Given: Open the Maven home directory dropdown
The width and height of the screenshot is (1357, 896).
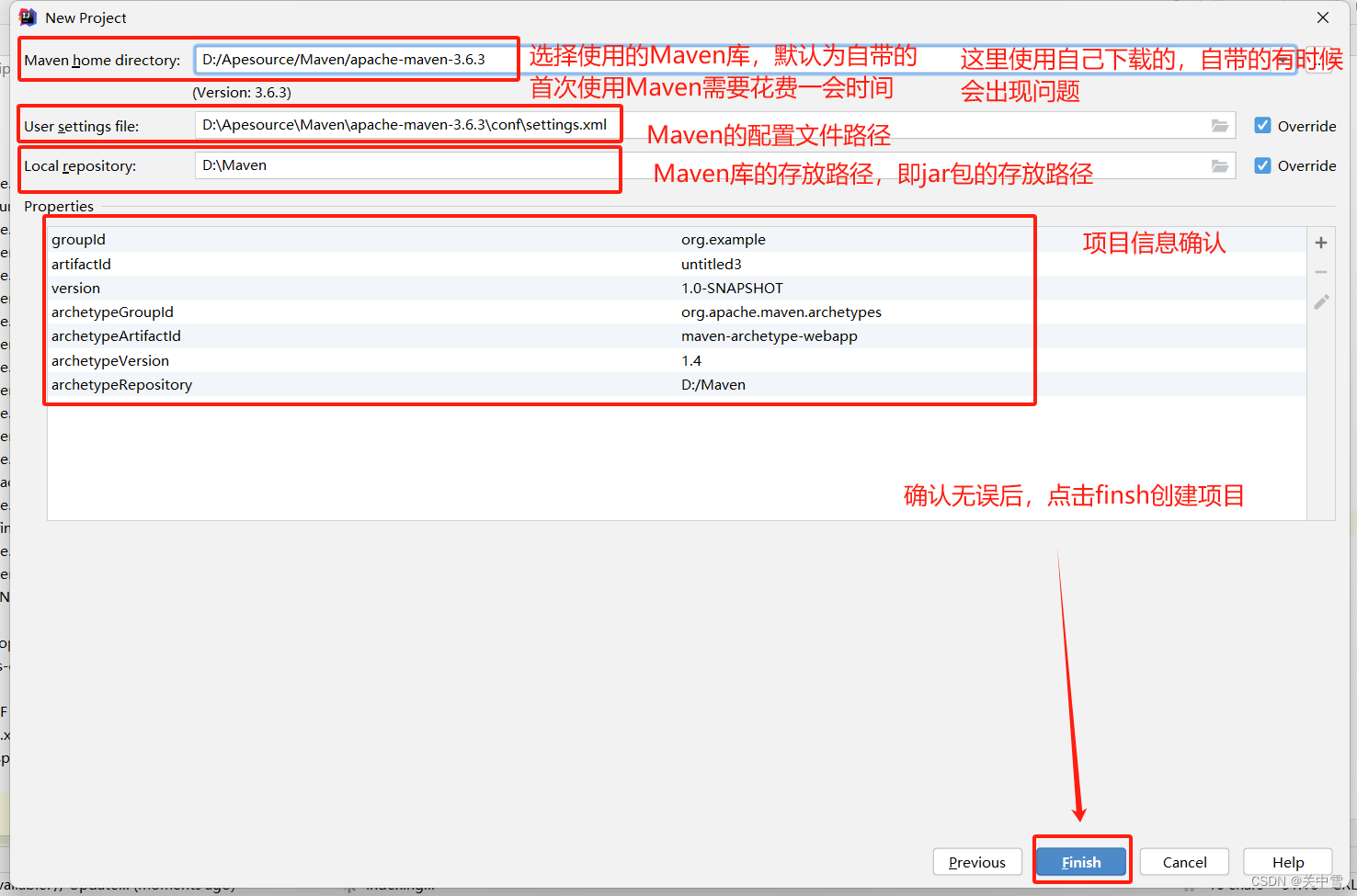Looking at the screenshot, I should click(507, 58).
